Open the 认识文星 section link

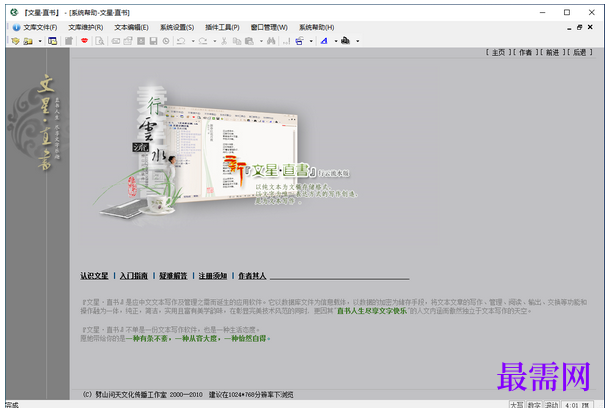pyautogui.click(x=94, y=276)
